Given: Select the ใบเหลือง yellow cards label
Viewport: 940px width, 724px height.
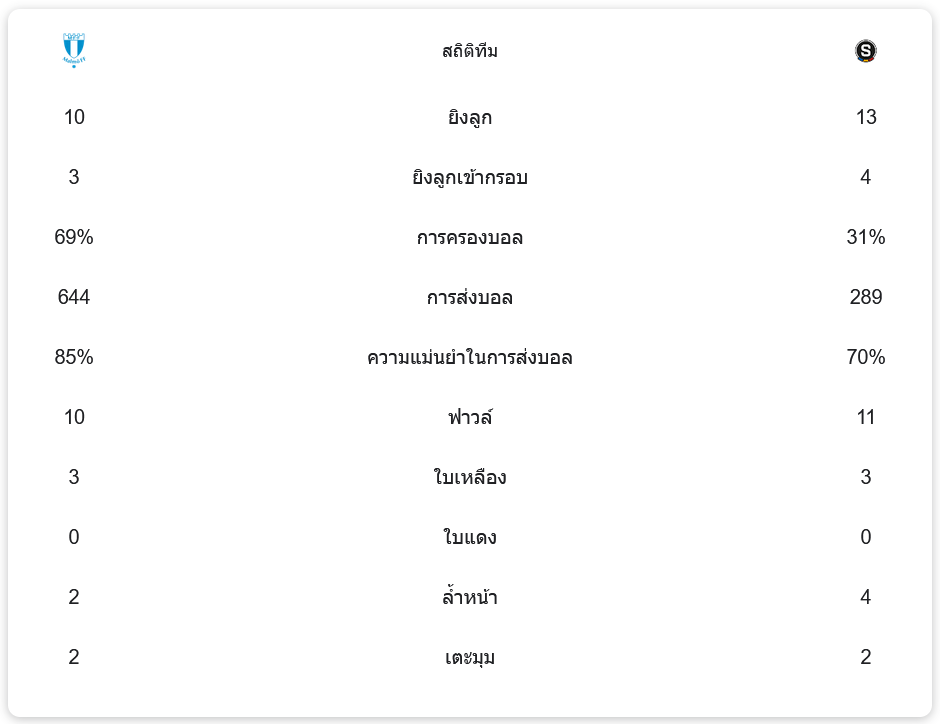Looking at the screenshot, I should click(470, 478).
